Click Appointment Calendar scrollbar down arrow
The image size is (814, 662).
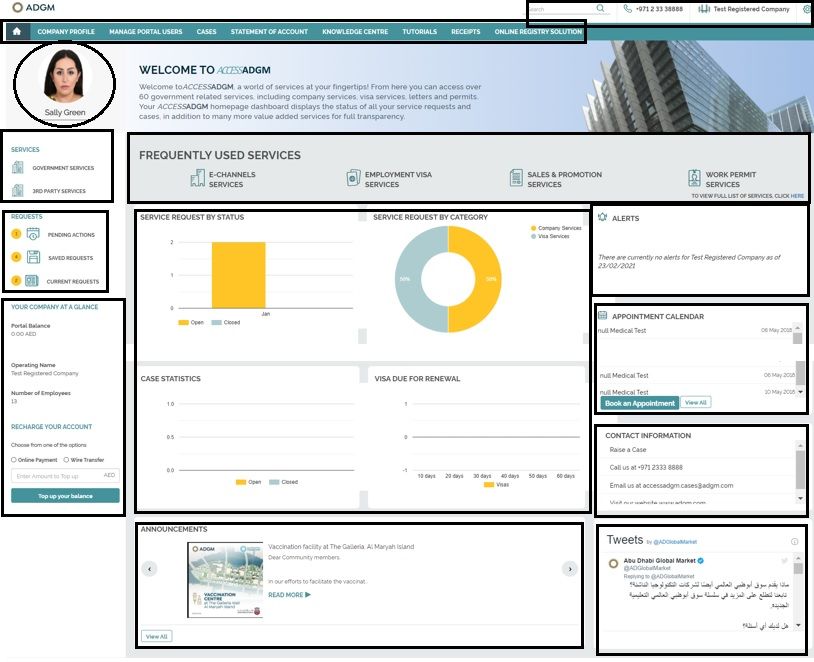click(800, 392)
